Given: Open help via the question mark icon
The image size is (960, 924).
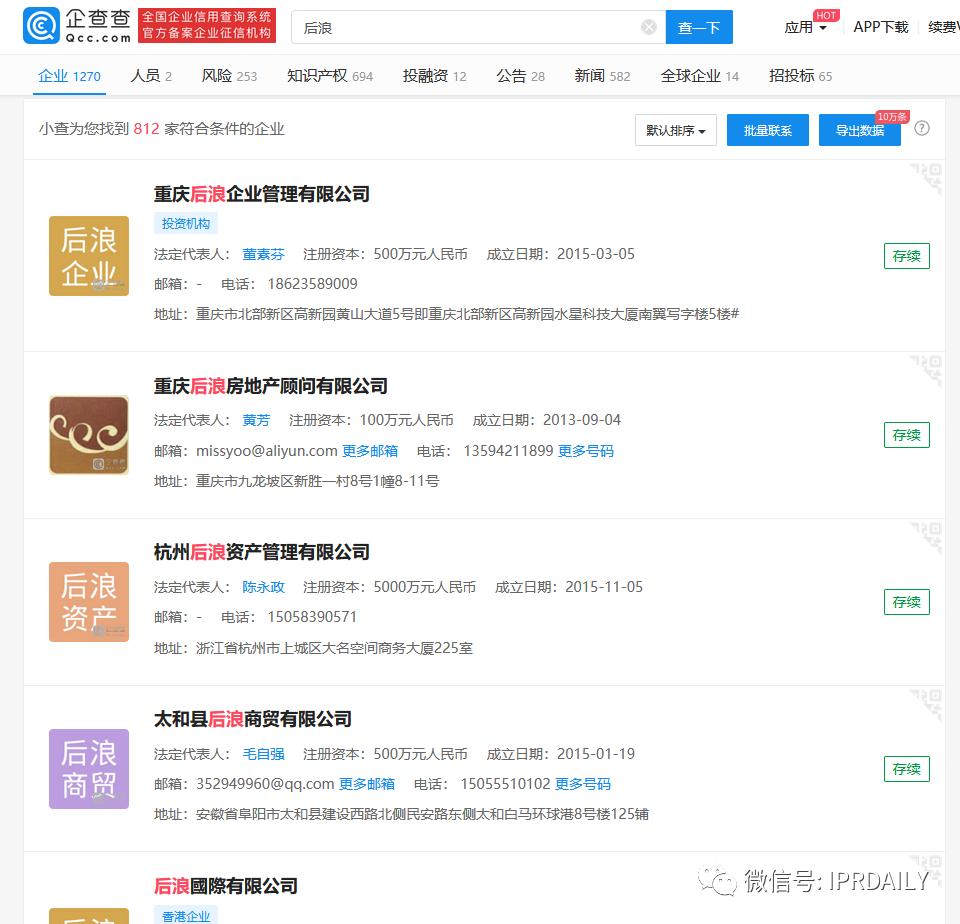Looking at the screenshot, I should click(x=922, y=128).
